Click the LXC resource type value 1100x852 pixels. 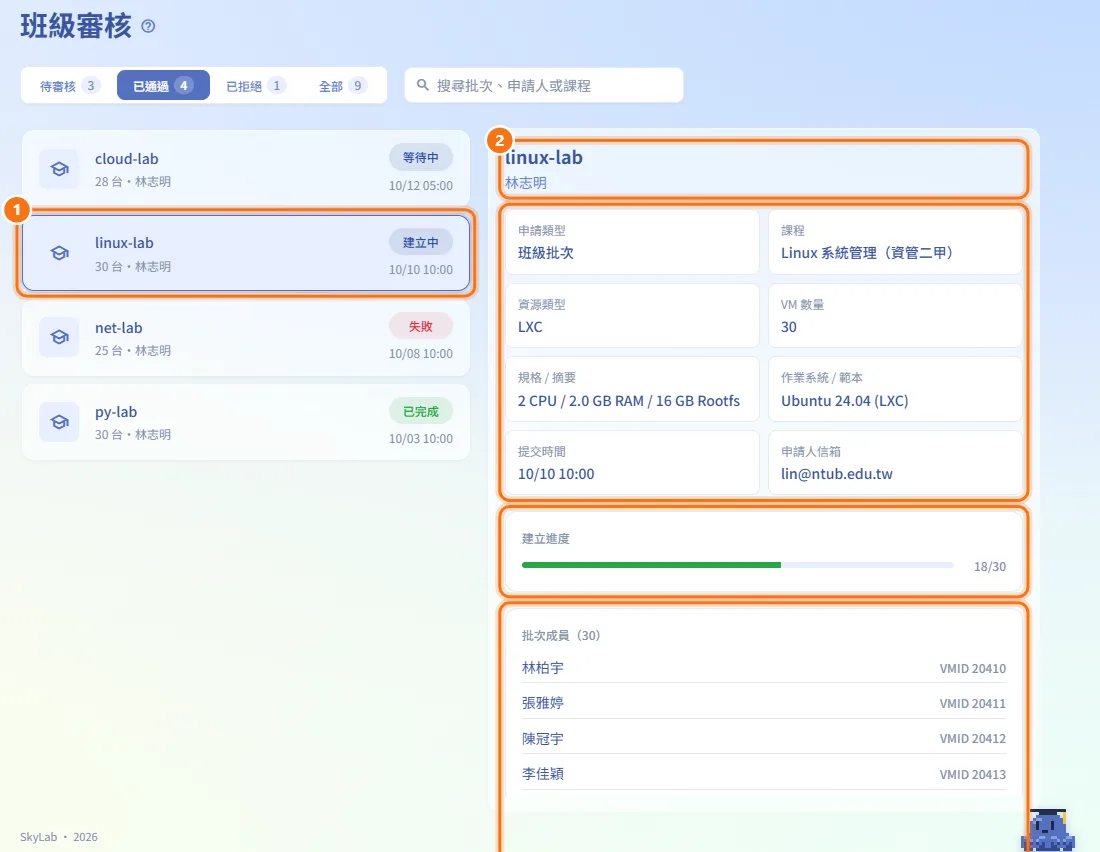(x=530, y=327)
